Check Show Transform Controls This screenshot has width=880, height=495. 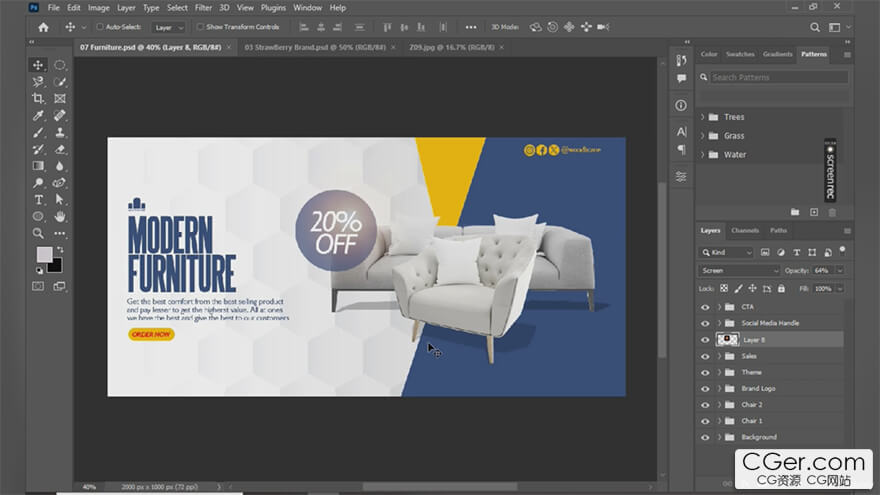(200, 27)
